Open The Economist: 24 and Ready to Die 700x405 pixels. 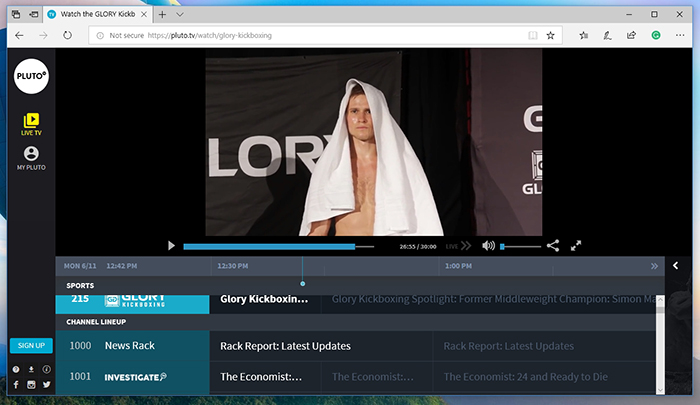click(545, 377)
